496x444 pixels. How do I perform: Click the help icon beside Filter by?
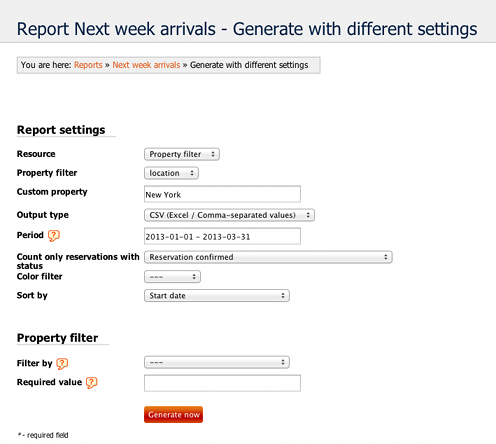tap(62, 364)
